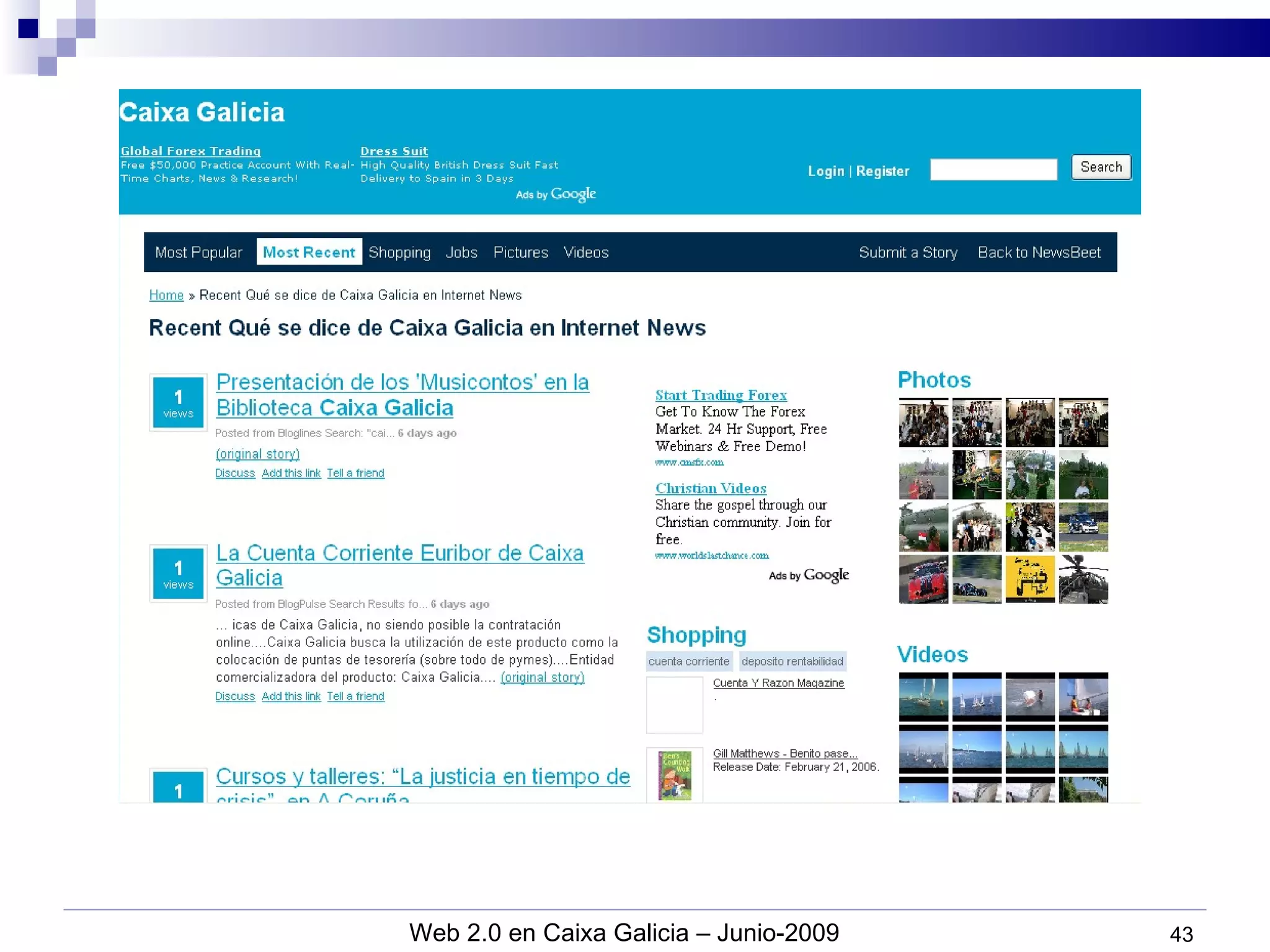
Task: Open Submit a Story page
Action: (908, 252)
